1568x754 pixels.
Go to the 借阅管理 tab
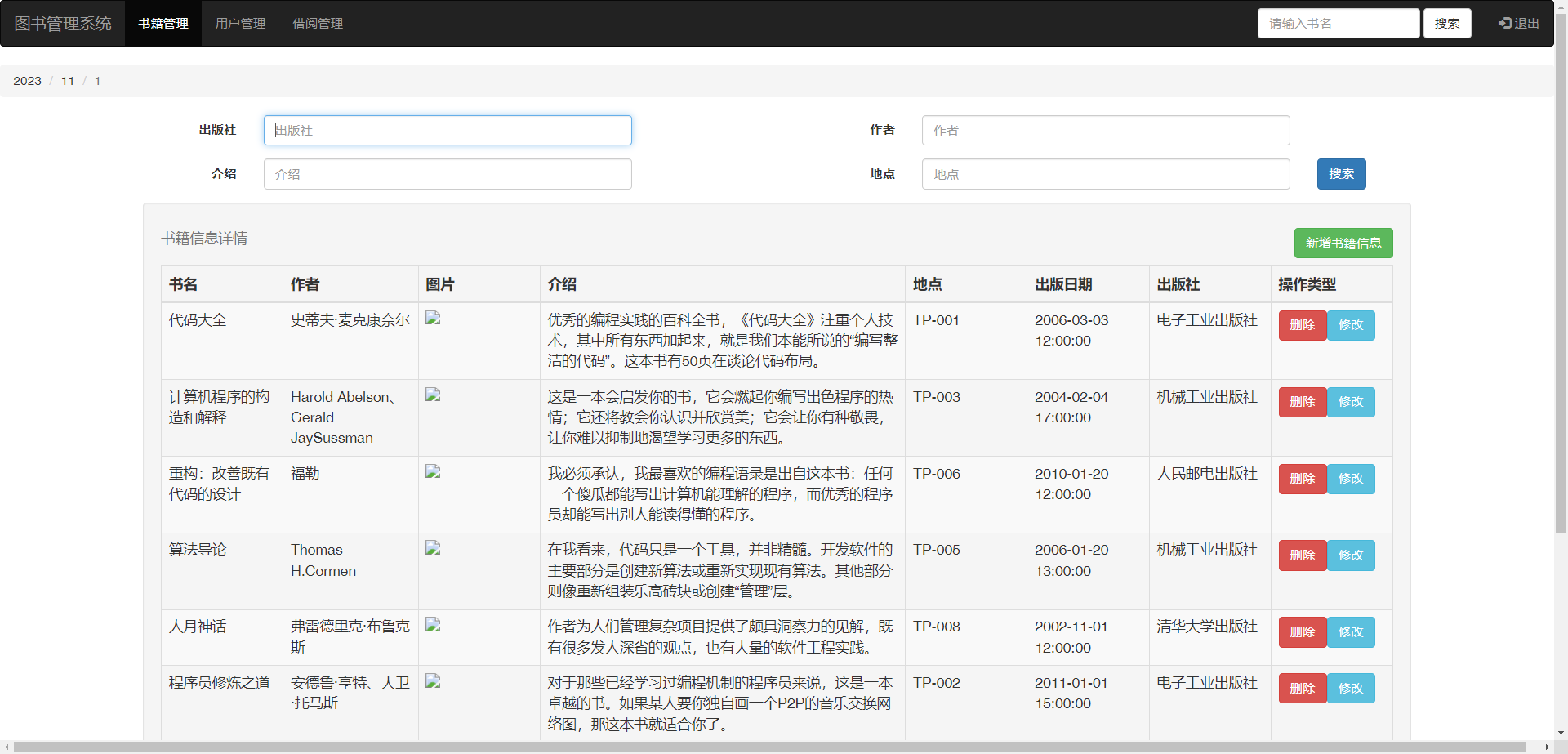pyautogui.click(x=318, y=24)
